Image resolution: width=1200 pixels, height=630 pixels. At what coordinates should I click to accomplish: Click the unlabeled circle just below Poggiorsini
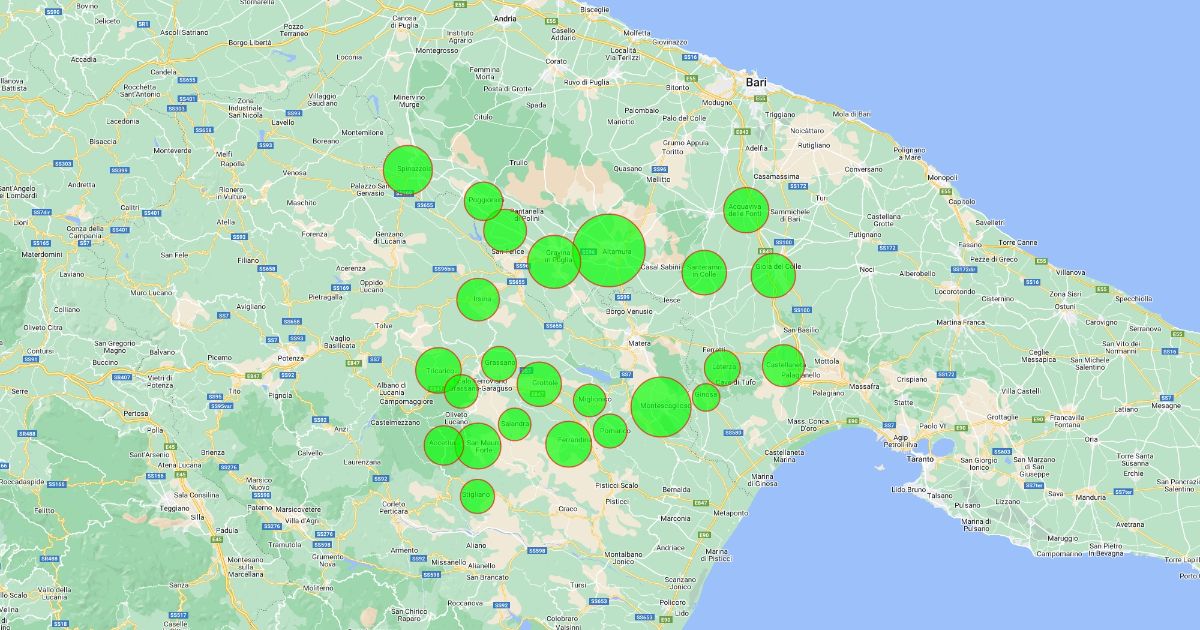pos(505,230)
